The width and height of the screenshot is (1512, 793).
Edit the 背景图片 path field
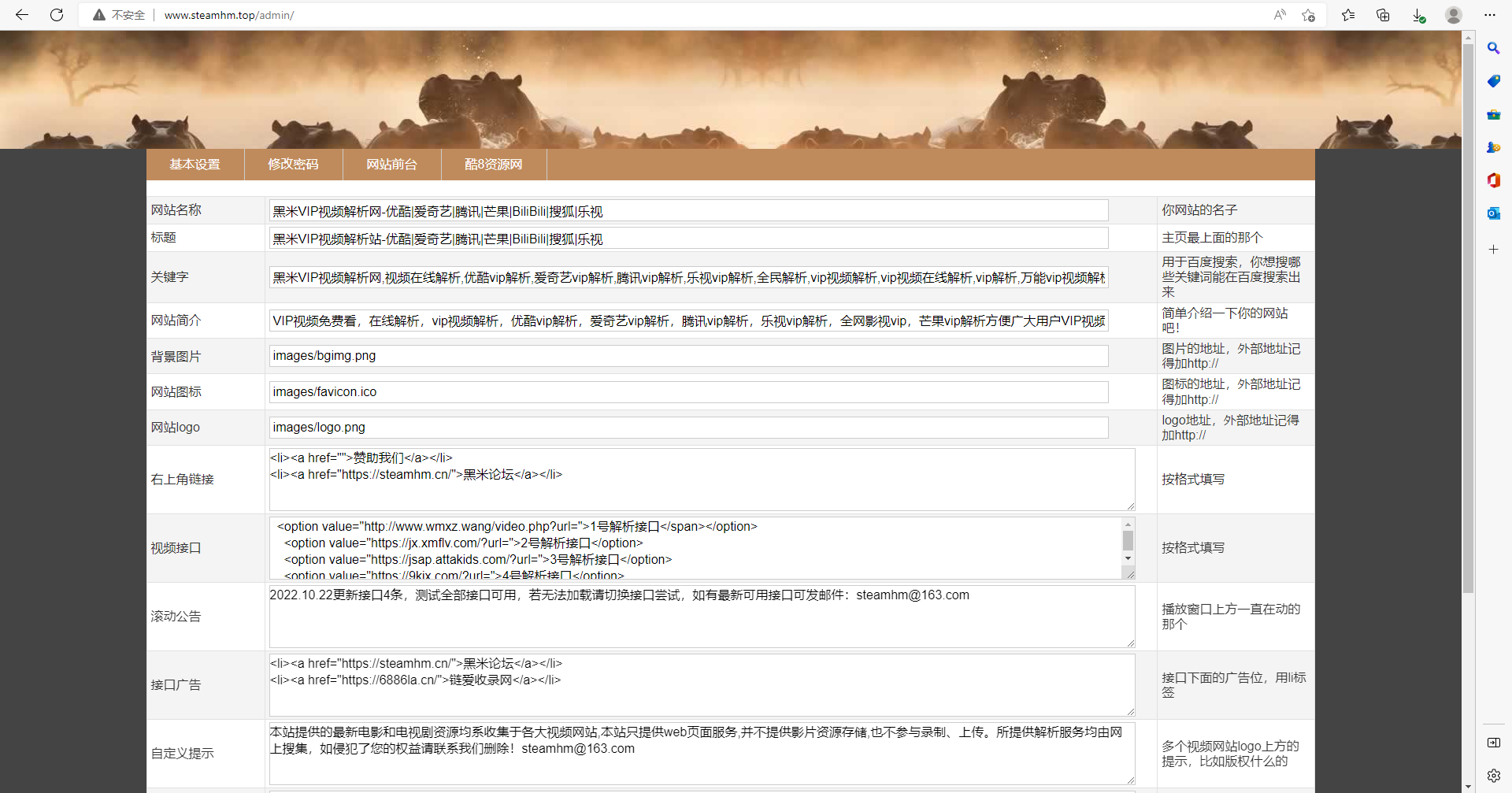tap(688, 356)
